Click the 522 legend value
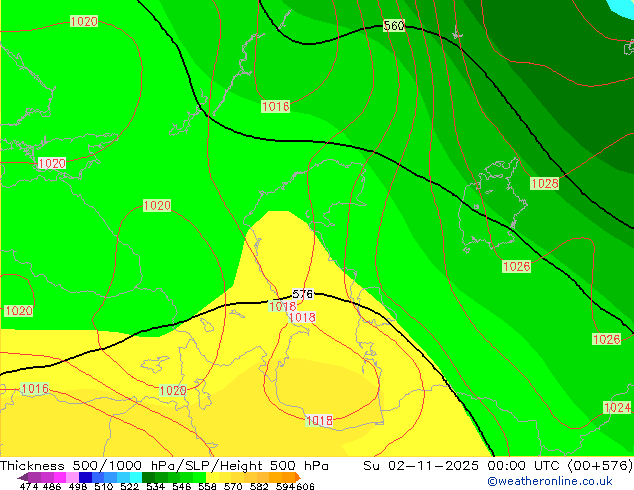The width and height of the screenshot is (634, 490). (x=129, y=486)
